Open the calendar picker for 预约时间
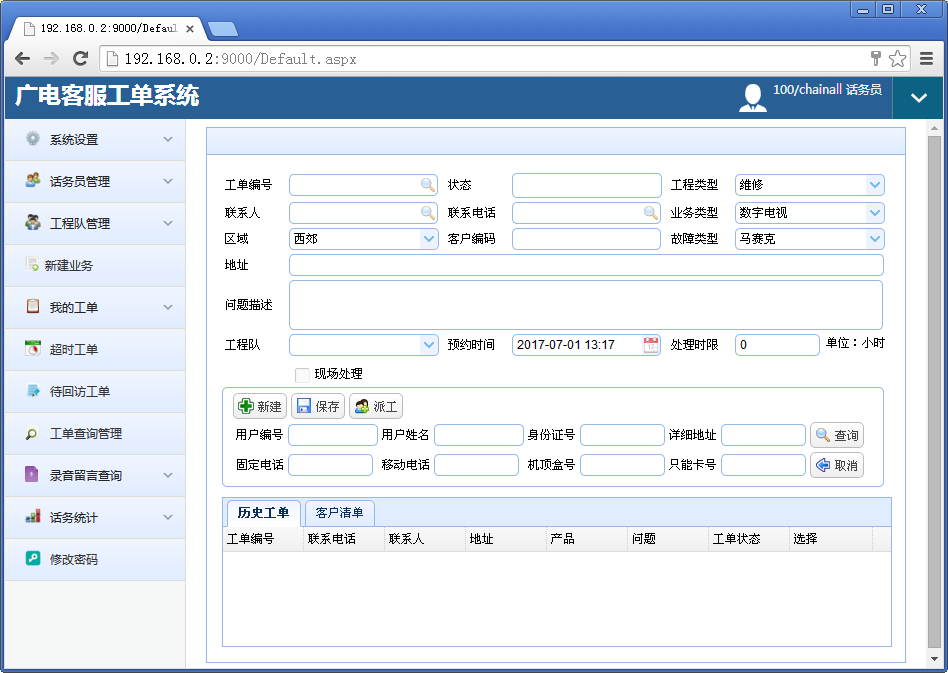 coord(650,345)
